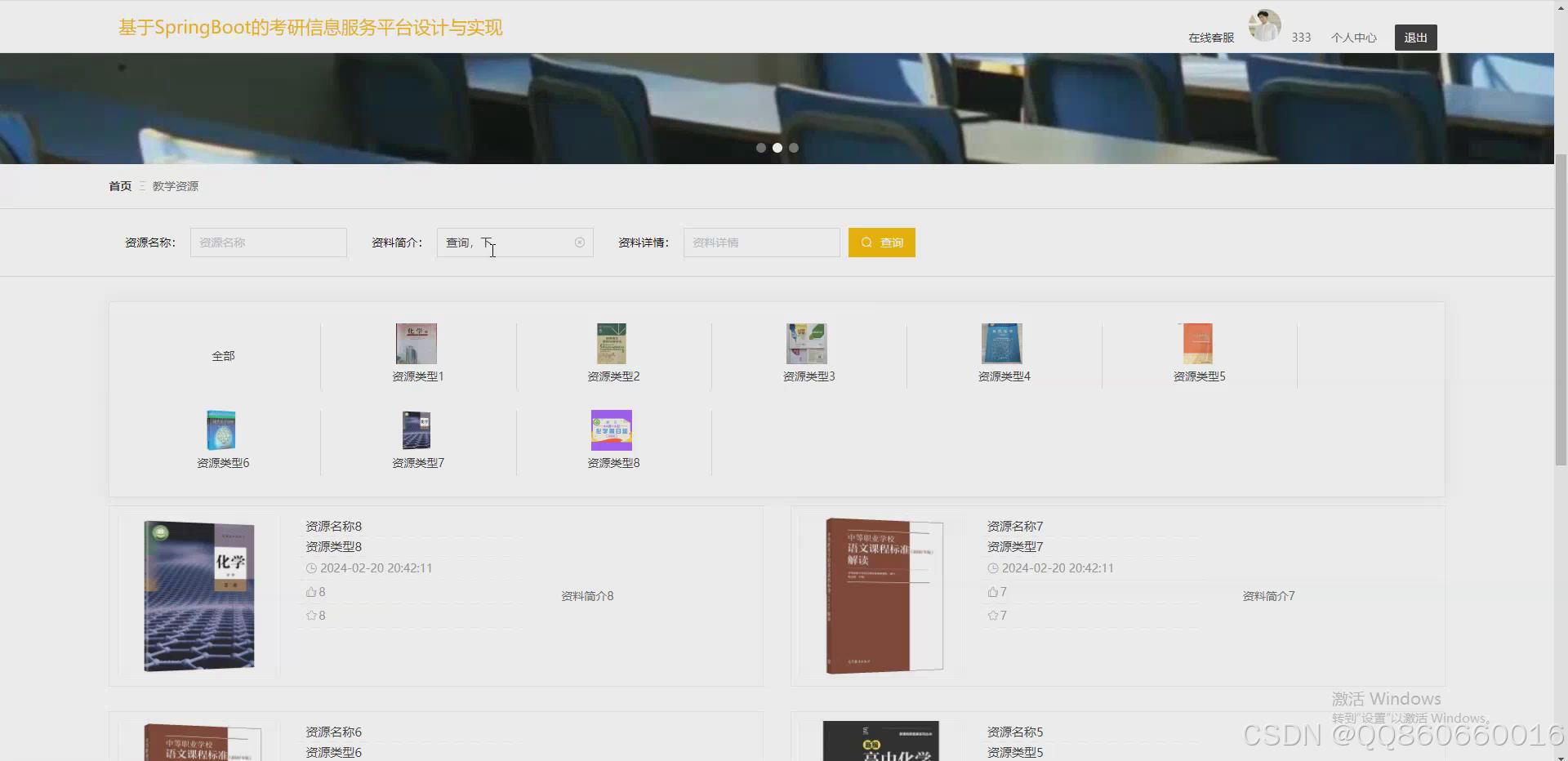Select the 资源类型6 category icon
This screenshot has width=1568, height=761.
(x=221, y=430)
